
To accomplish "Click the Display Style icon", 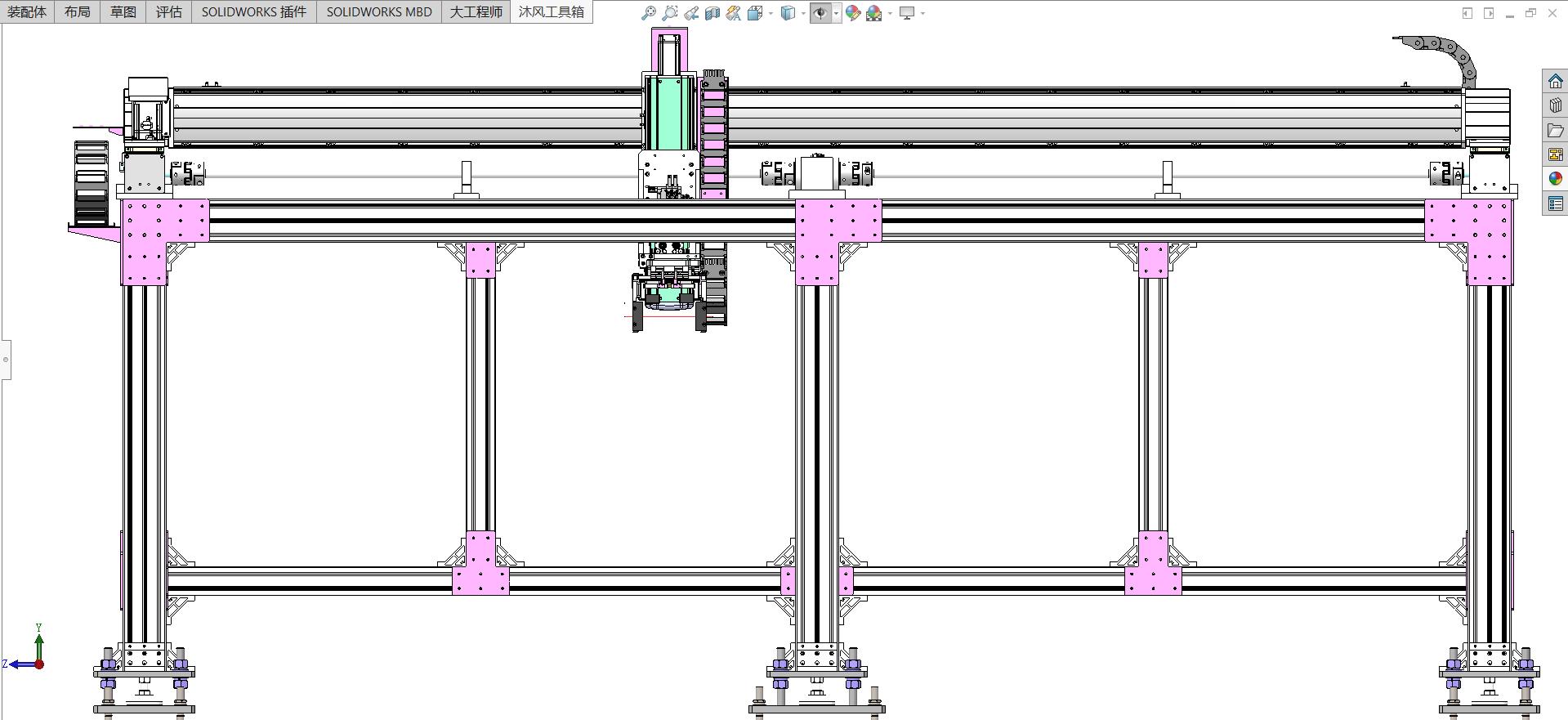I will coord(788,13).
